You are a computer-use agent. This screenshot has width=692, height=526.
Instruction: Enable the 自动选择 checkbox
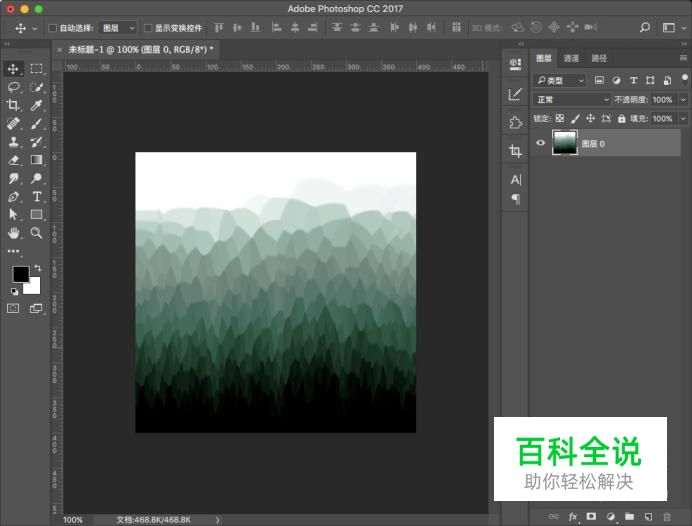pyautogui.click(x=53, y=28)
